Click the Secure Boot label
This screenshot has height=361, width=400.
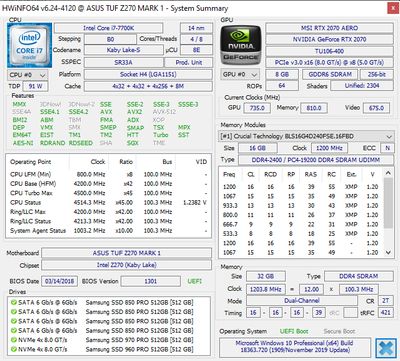(x=339, y=331)
